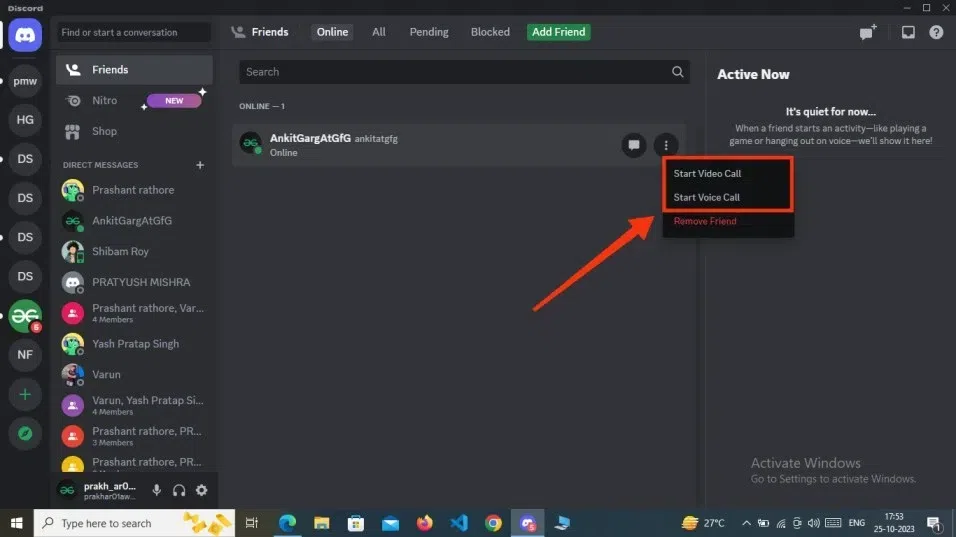Open Google Chrome from taskbar
Screen dimensions: 956x537
pos(493,523)
